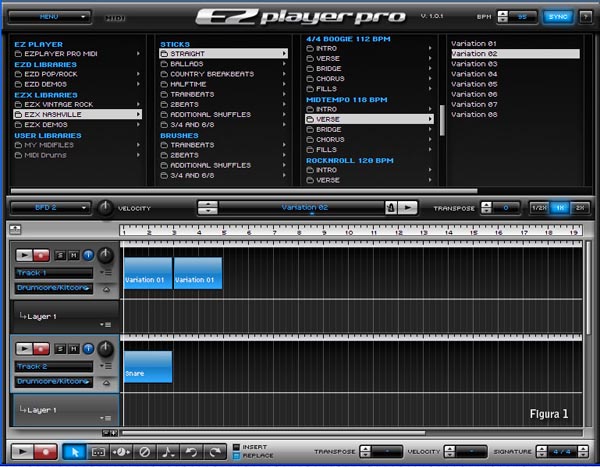Screen dimensions: 600x467
Task: Open EZD Pop/Rock library folder
Action: pyautogui.click(x=78, y=74)
